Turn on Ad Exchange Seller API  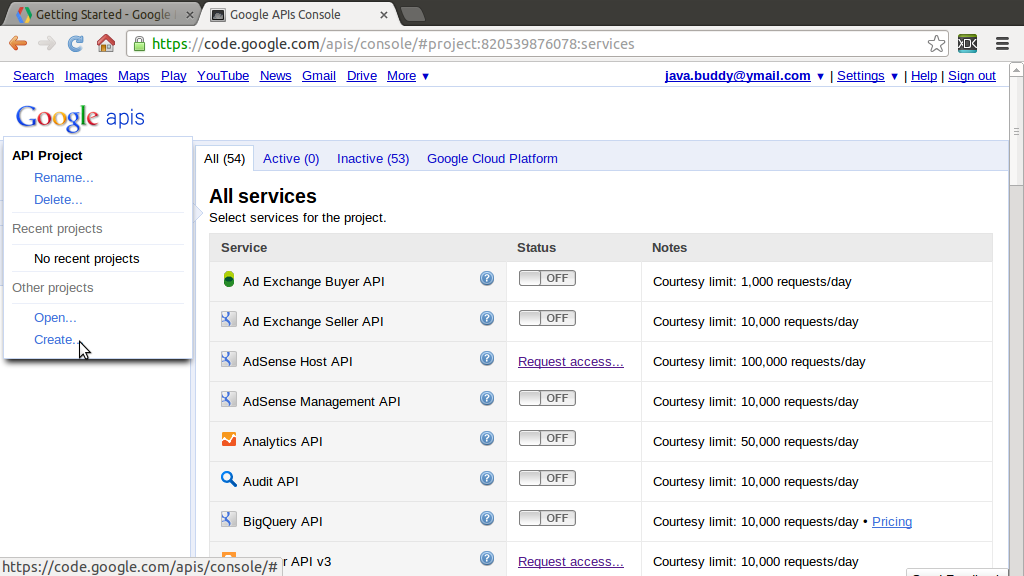point(547,318)
